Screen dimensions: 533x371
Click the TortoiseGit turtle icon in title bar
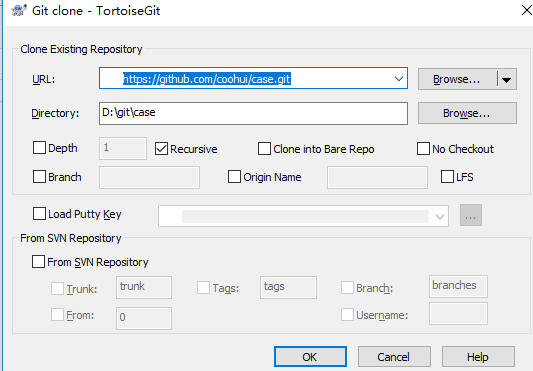tap(19, 11)
